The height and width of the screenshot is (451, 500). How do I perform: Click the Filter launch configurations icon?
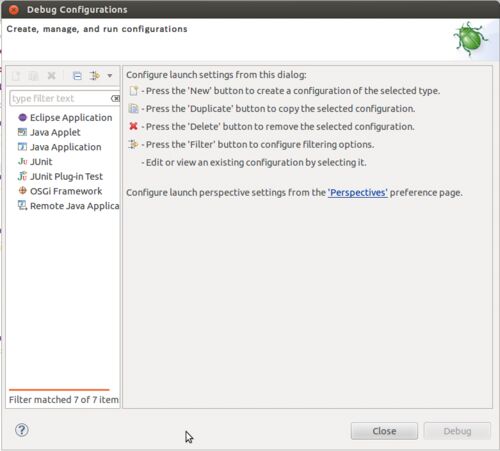click(x=95, y=76)
